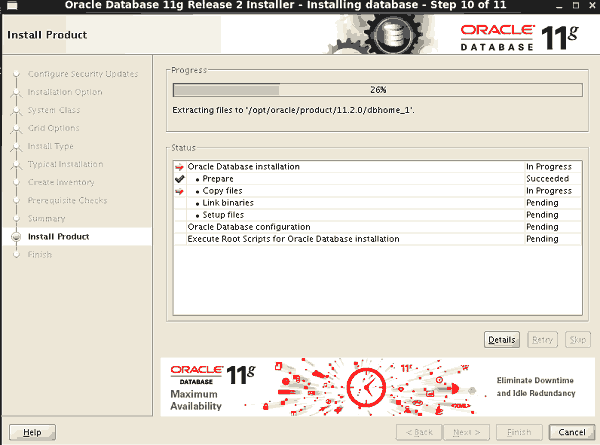The width and height of the screenshot is (600, 445).
Task: Click the gear database header graphic
Action: pos(383,34)
